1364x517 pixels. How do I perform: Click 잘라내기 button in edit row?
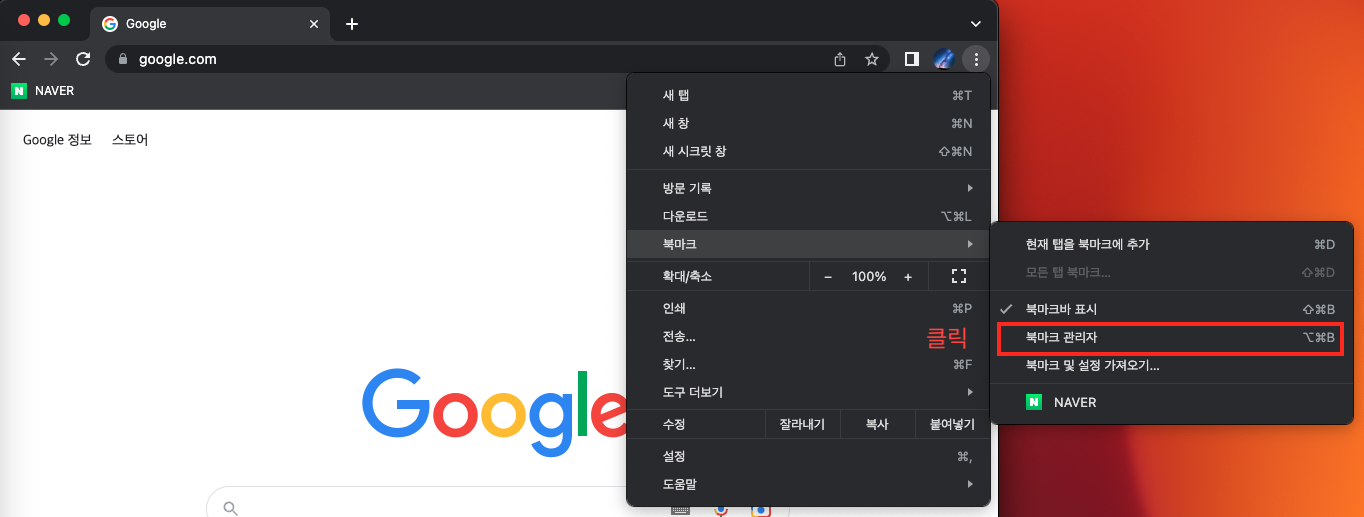click(802, 424)
